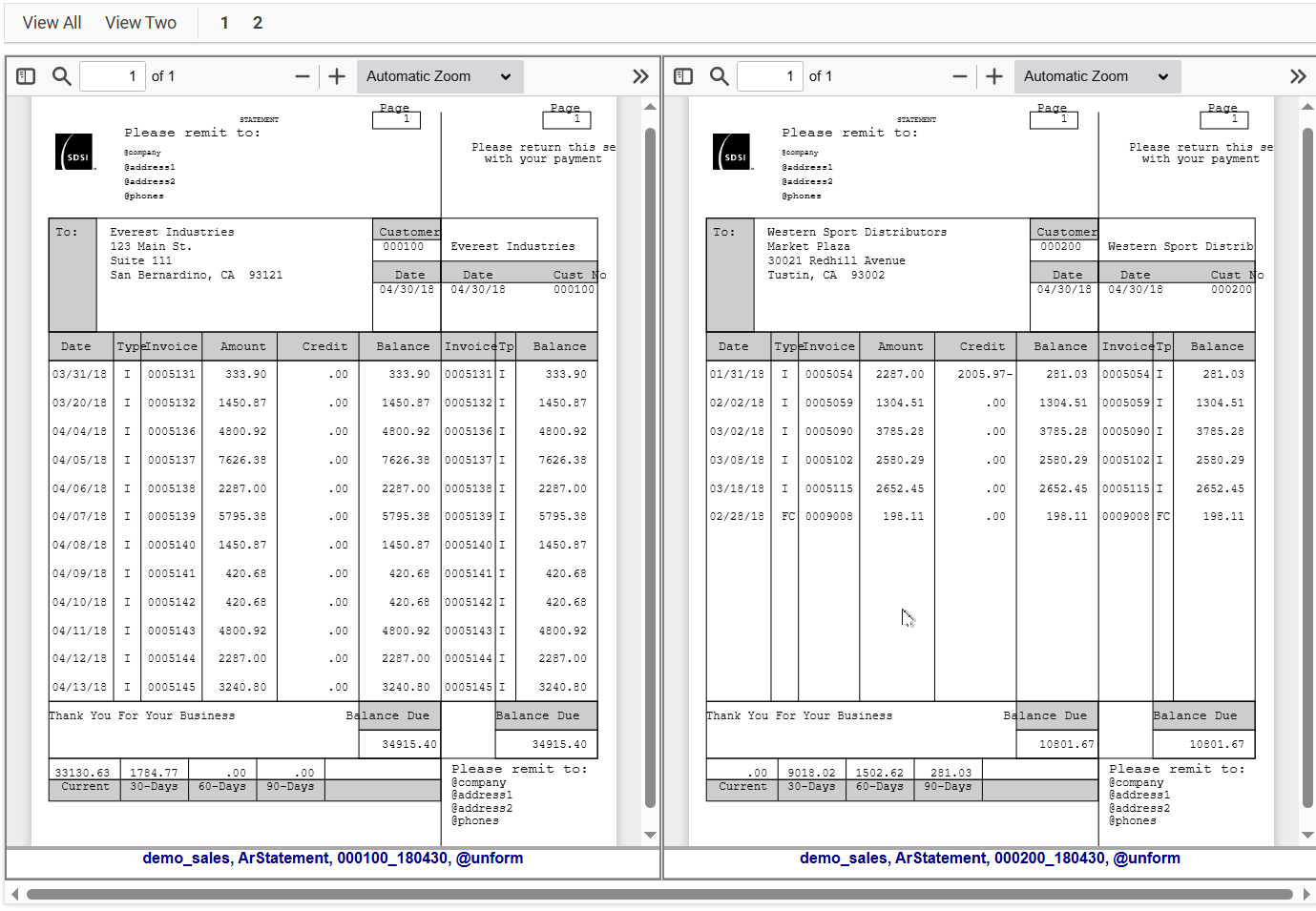Click page number field in left viewer

click(x=113, y=76)
